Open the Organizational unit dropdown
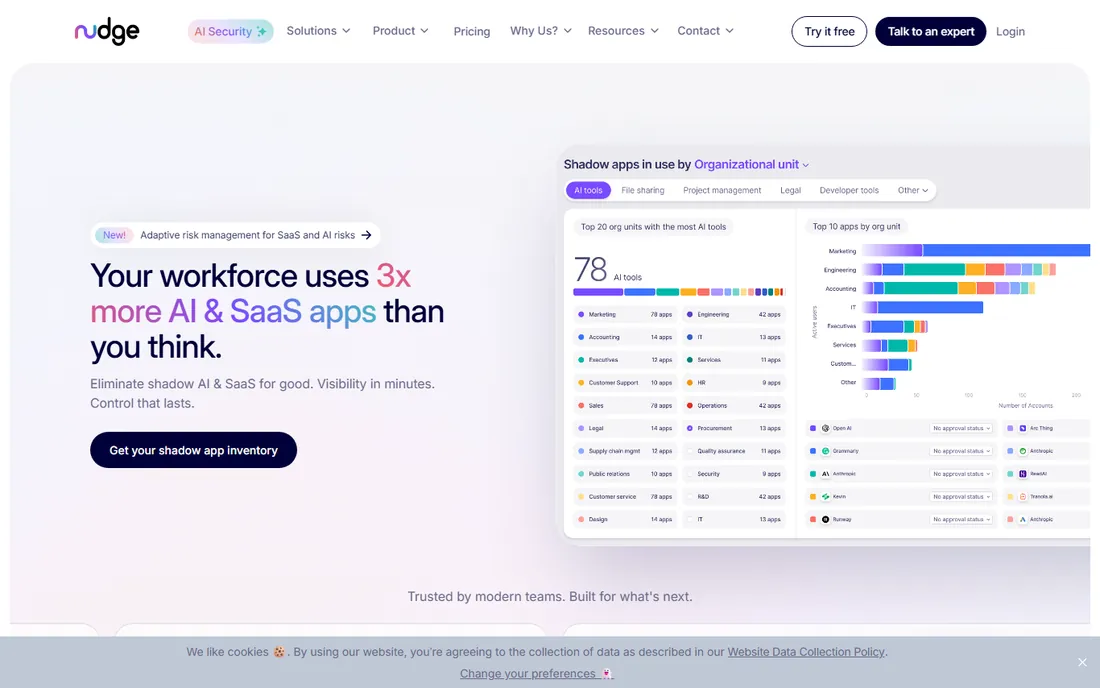1100x688 pixels. (x=751, y=164)
